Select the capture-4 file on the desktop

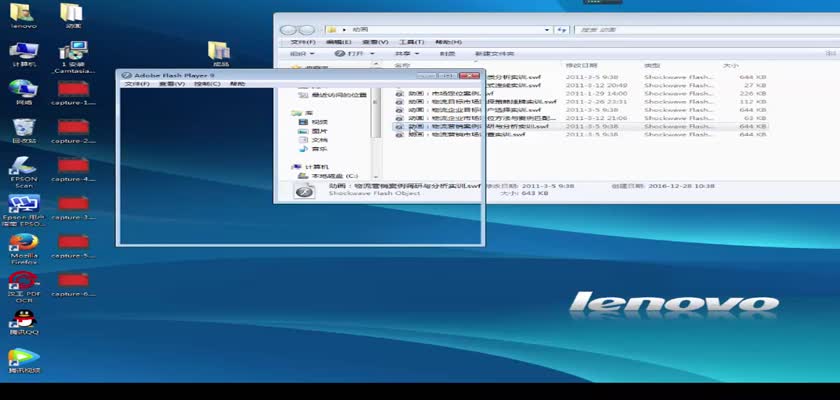[73, 169]
